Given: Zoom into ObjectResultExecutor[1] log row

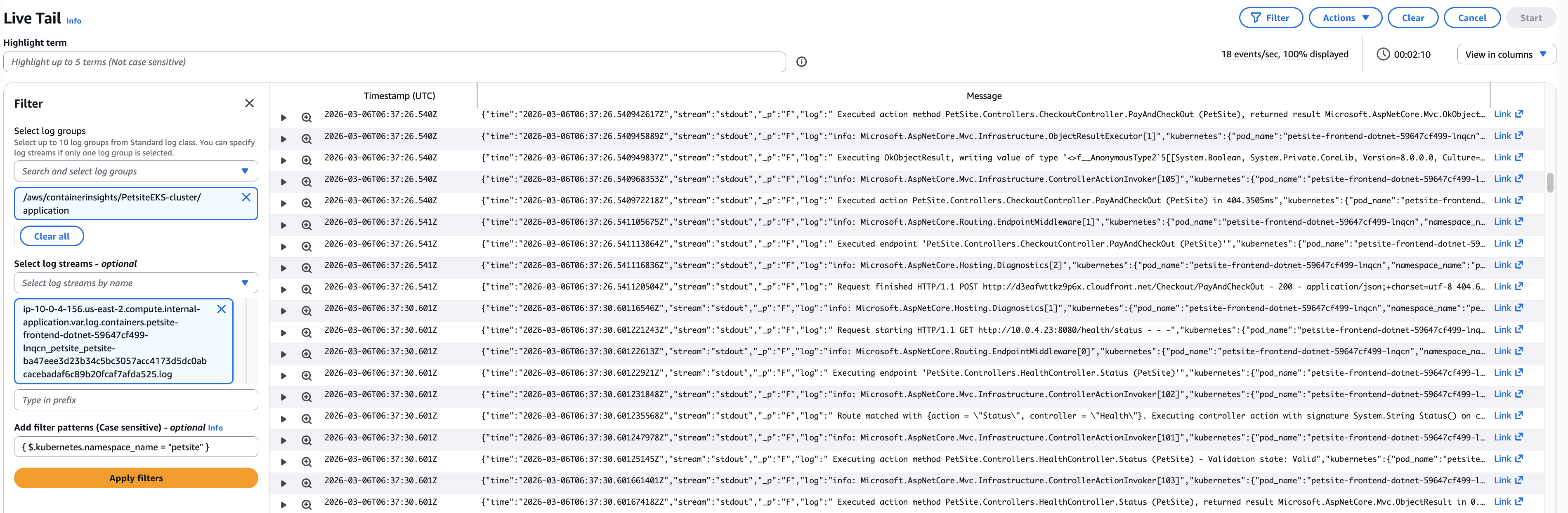Looking at the screenshot, I should point(306,139).
